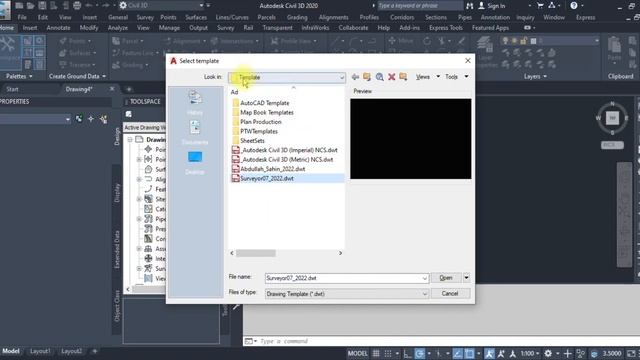Open the Look in folder dropdown
The width and height of the screenshot is (640, 360).
coord(287,77)
